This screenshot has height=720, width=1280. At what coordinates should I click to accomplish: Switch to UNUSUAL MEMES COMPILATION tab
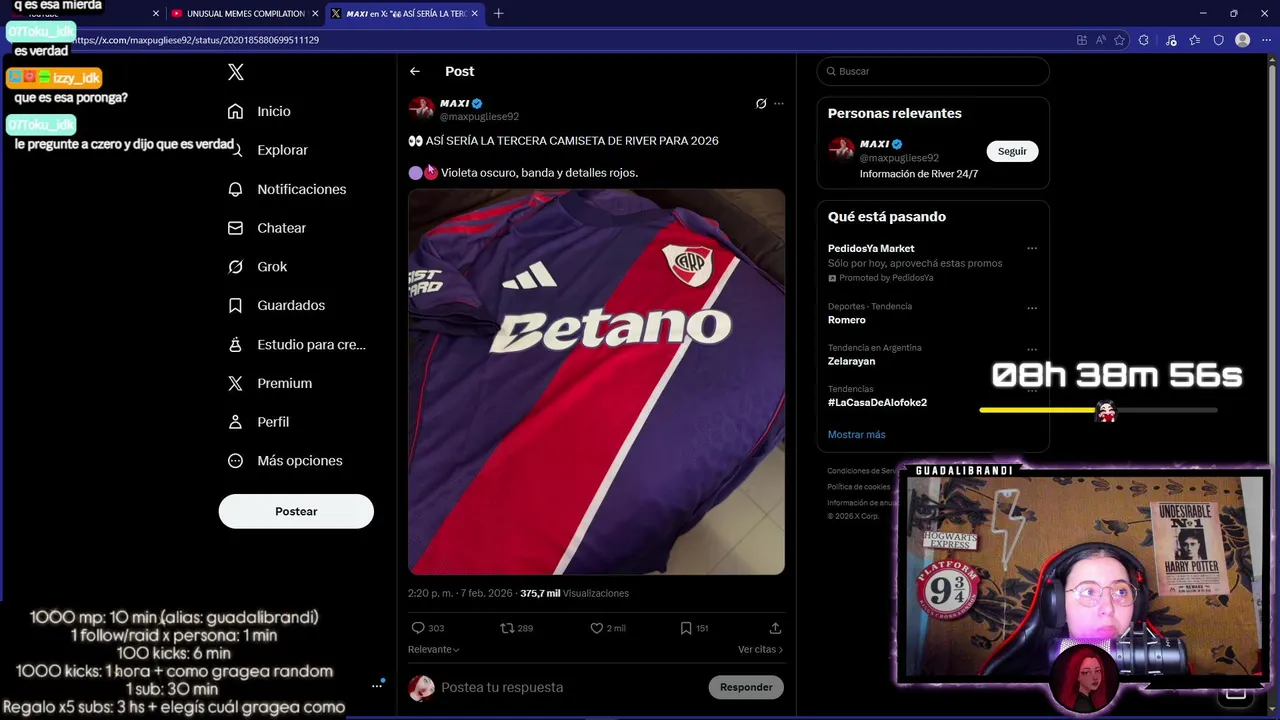tap(245, 14)
